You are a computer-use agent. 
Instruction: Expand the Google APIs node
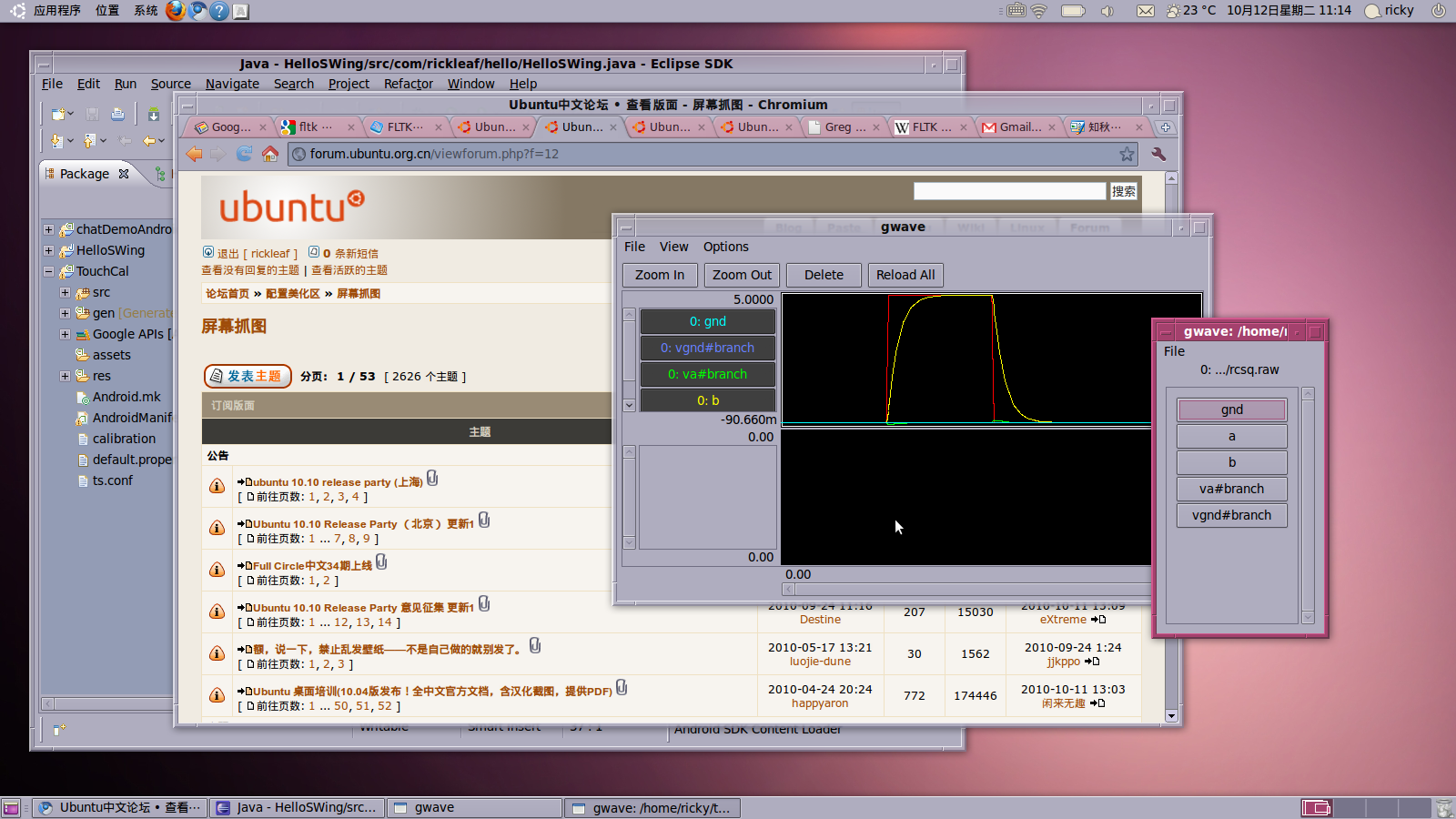[x=65, y=334]
